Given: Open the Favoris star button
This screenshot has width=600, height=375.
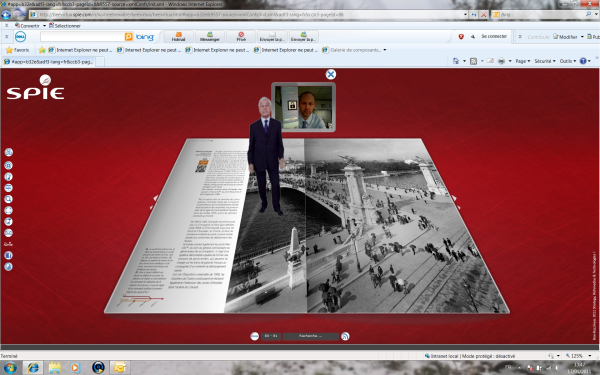Looking at the screenshot, I should click(18, 50).
